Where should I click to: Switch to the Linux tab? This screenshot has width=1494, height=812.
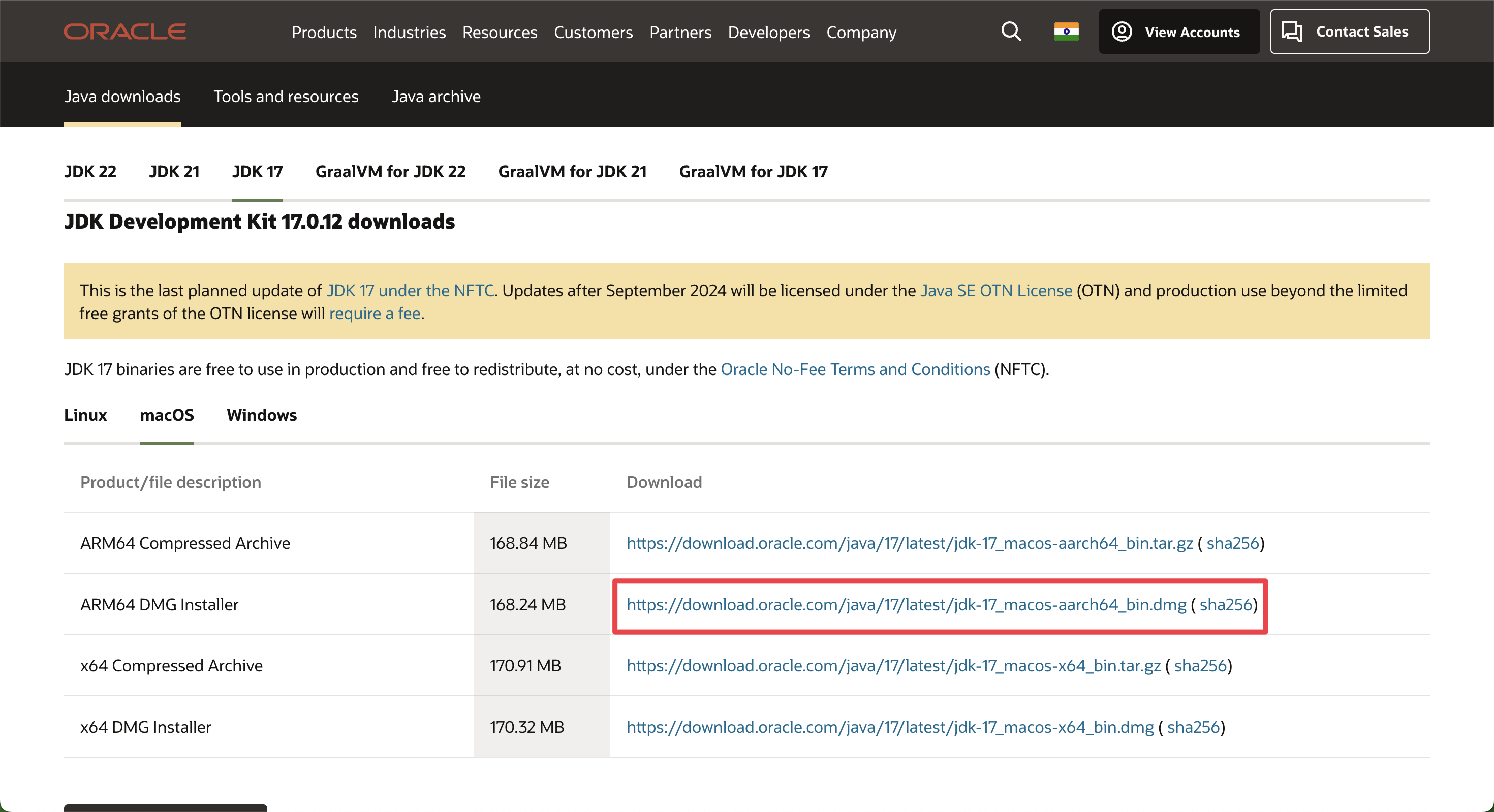[x=85, y=415]
